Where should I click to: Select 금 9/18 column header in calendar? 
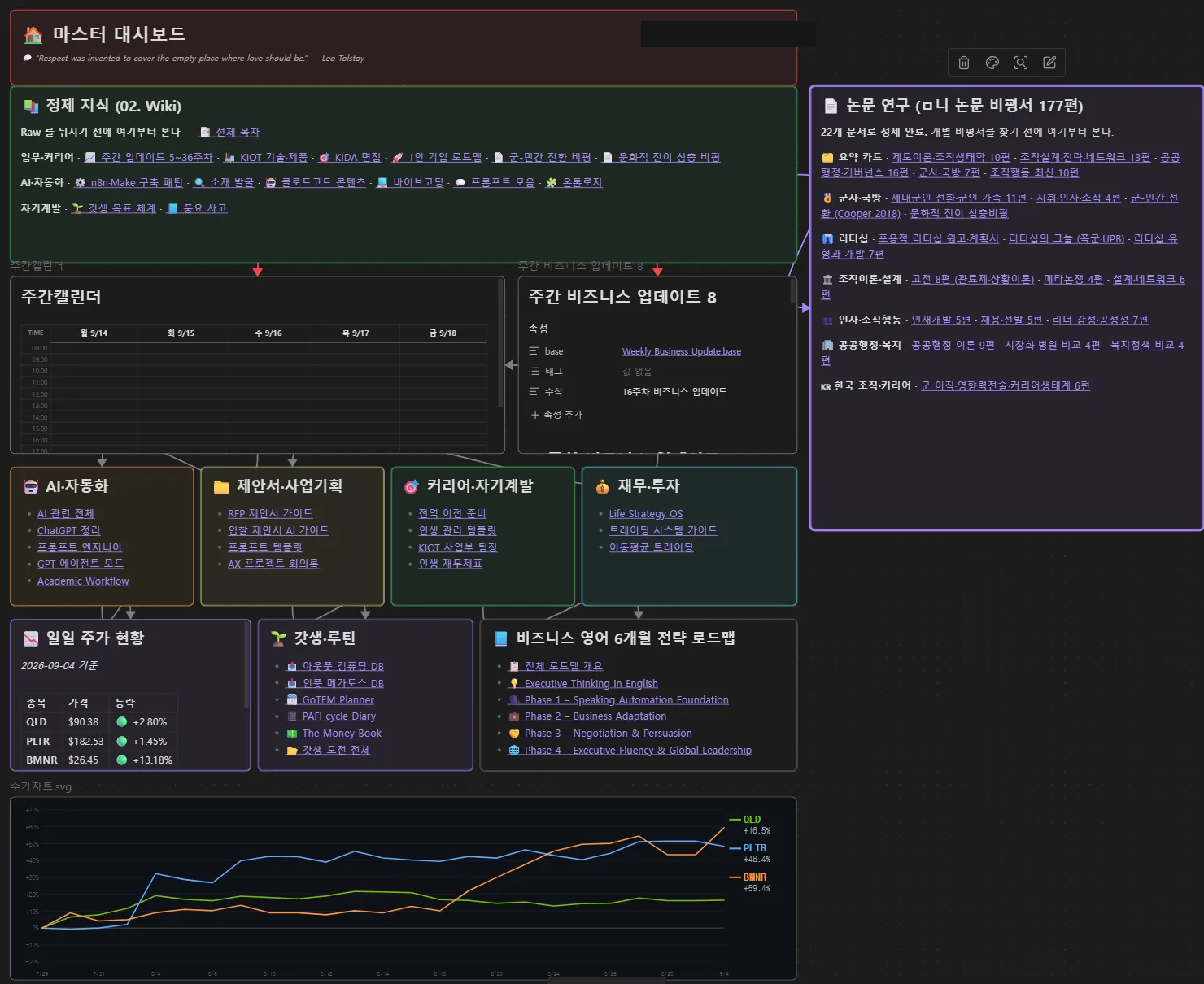443,333
